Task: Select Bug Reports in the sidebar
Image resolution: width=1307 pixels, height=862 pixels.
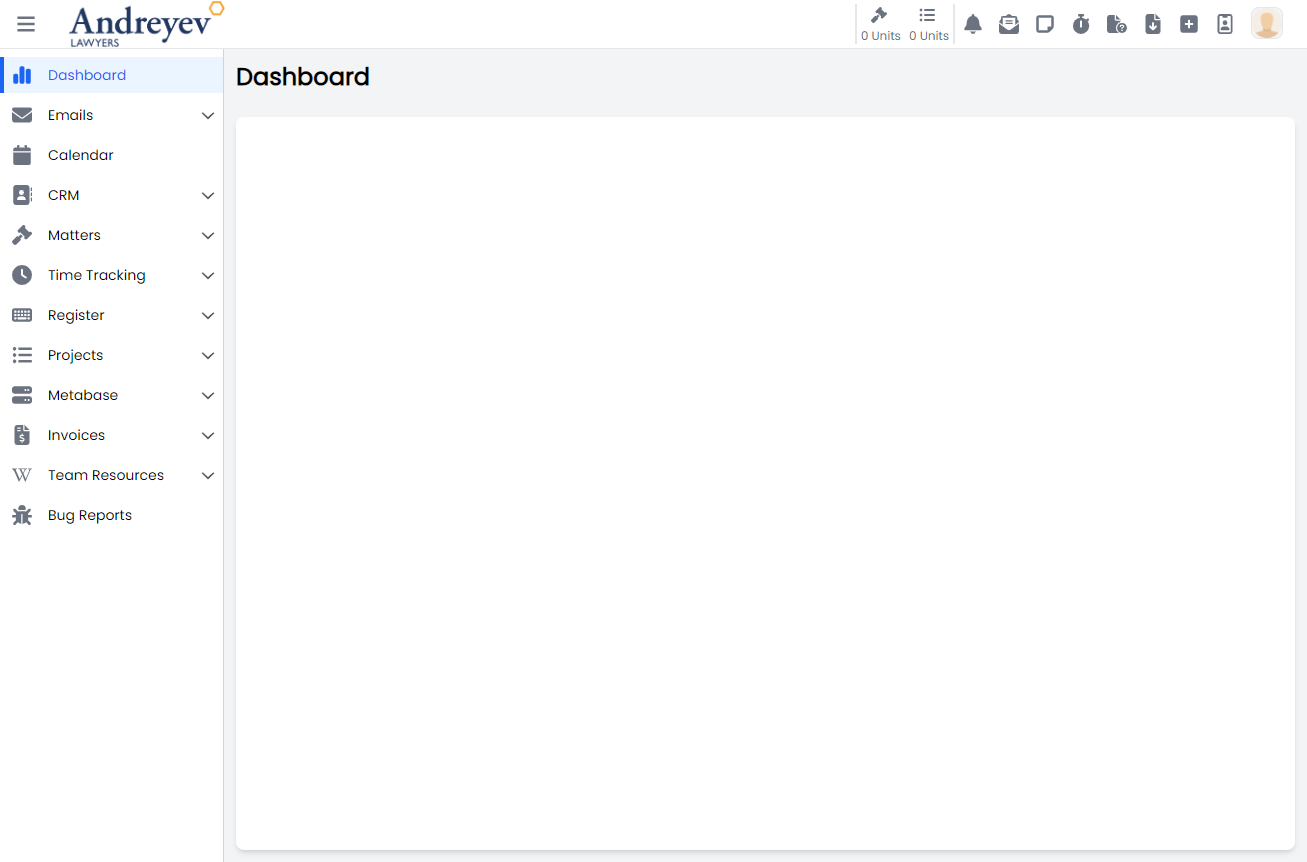Action: 89,515
